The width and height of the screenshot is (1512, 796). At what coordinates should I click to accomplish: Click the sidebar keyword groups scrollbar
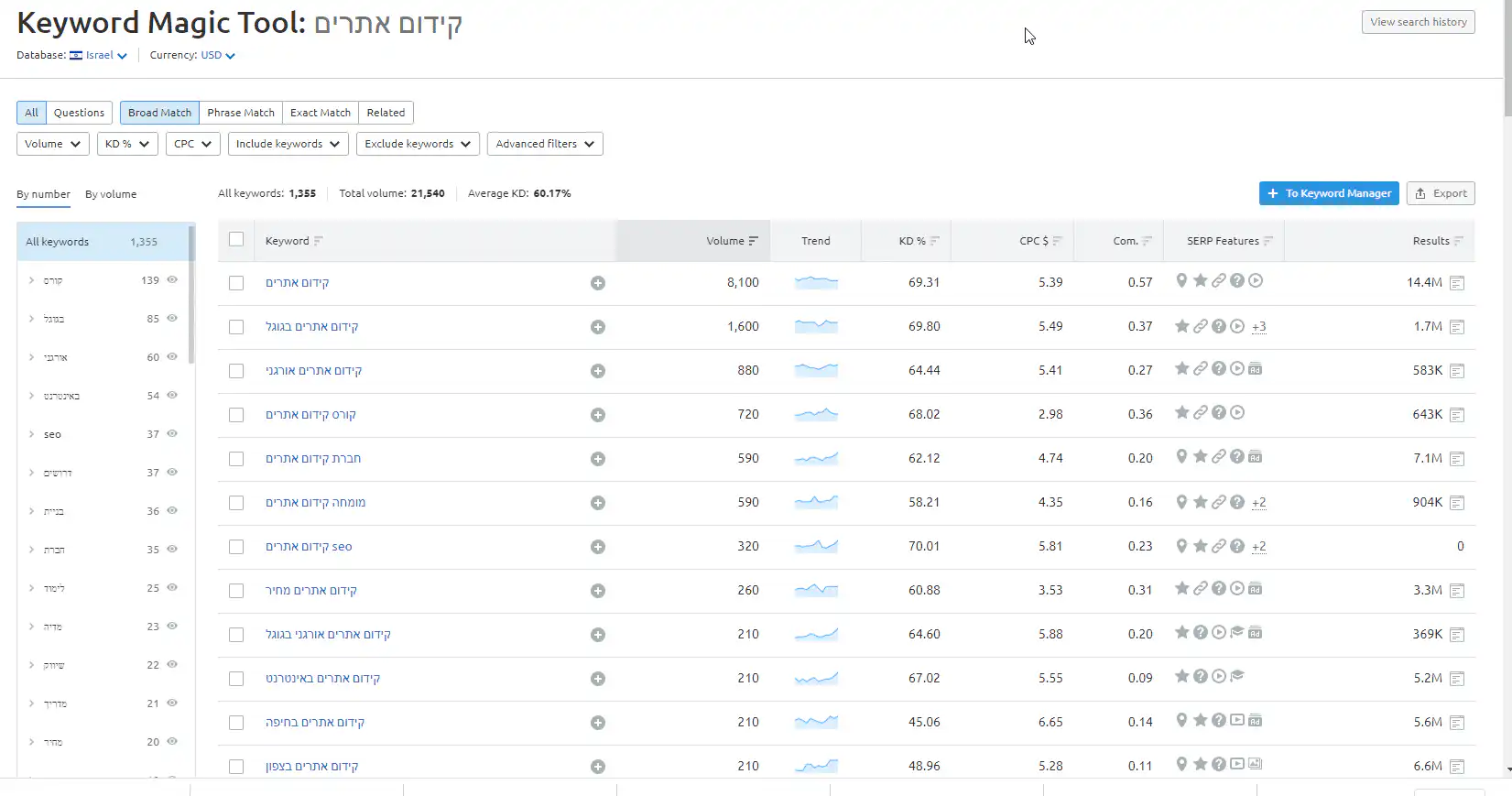tap(191, 293)
